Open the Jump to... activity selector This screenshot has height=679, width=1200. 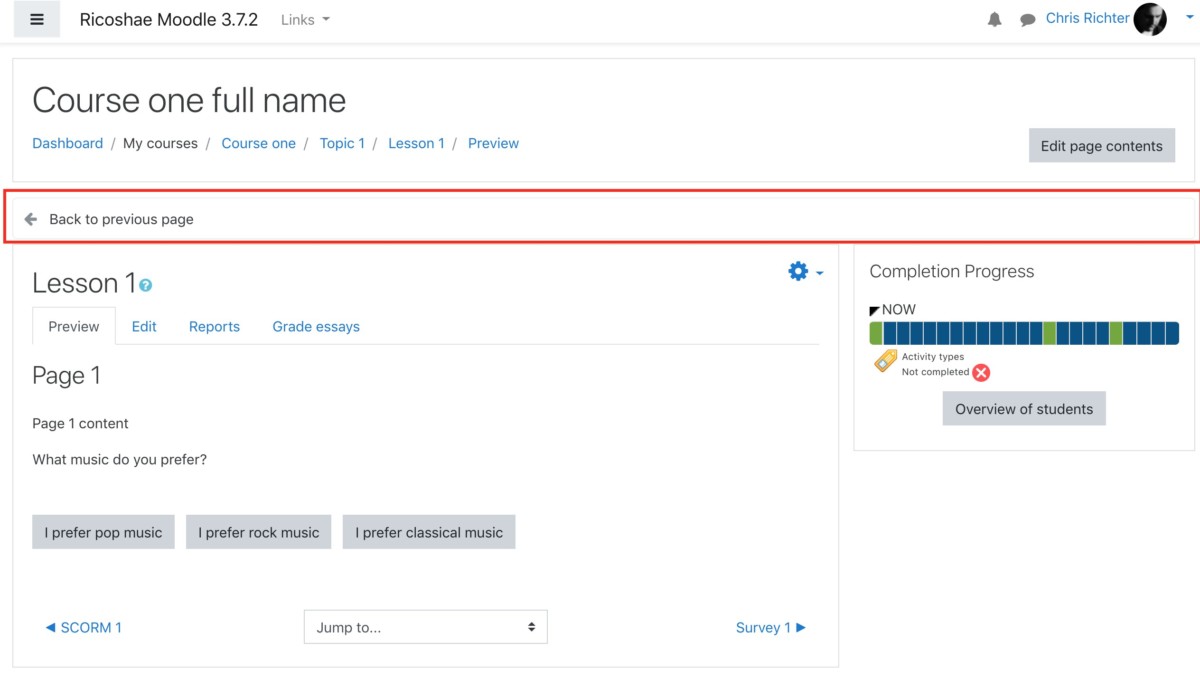click(425, 627)
